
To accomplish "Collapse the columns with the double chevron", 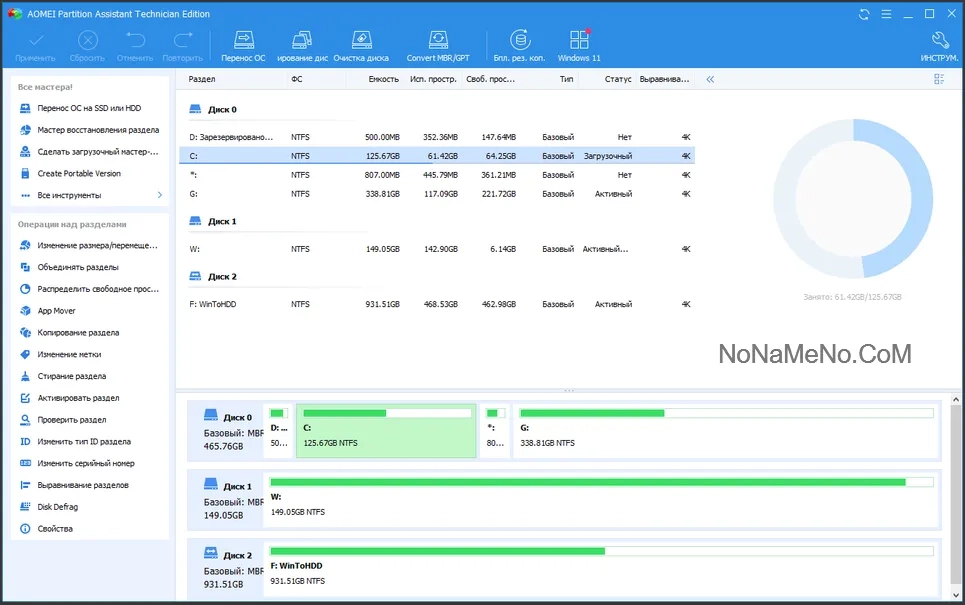I will [x=710, y=79].
